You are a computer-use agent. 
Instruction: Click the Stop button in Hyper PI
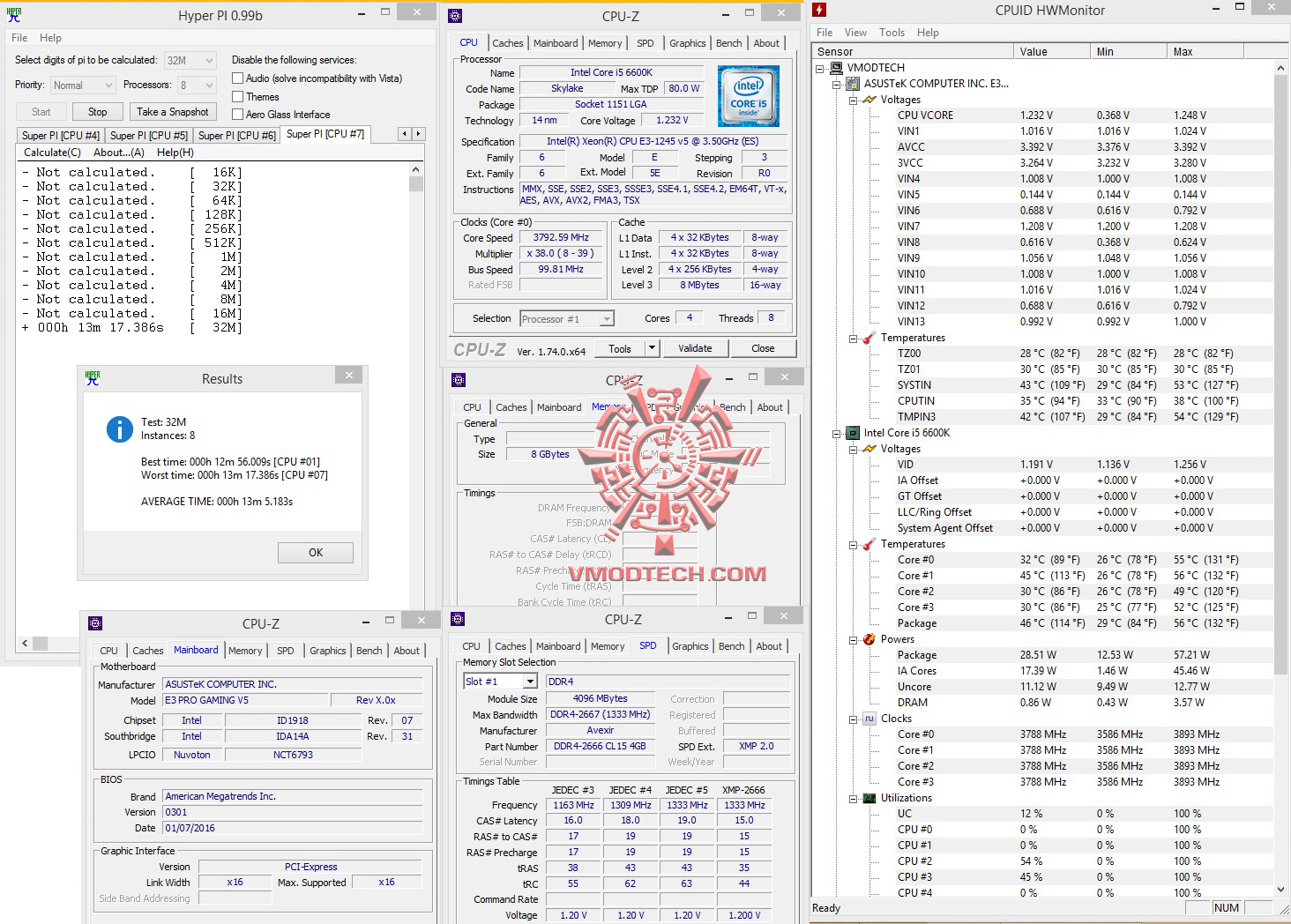point(97,112)
